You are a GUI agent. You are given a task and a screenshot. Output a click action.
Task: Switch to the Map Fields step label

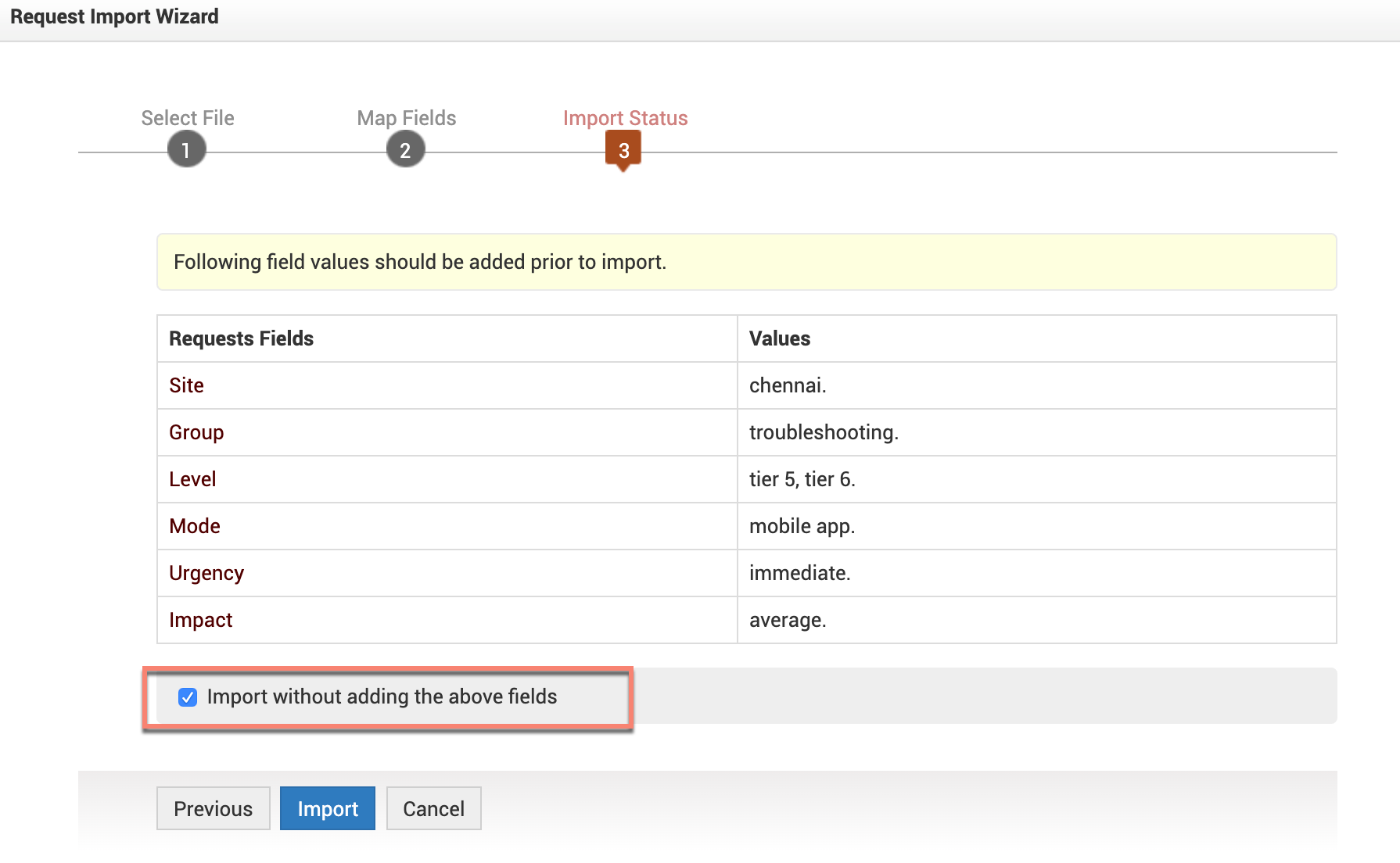tap(407, 118)
